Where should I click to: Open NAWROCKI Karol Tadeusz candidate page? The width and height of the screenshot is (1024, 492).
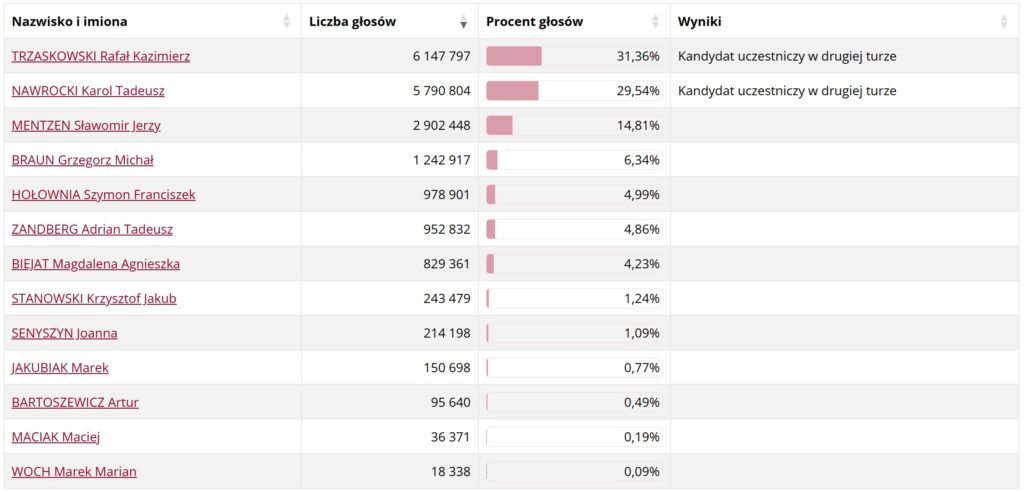click(x=88, y=91)
